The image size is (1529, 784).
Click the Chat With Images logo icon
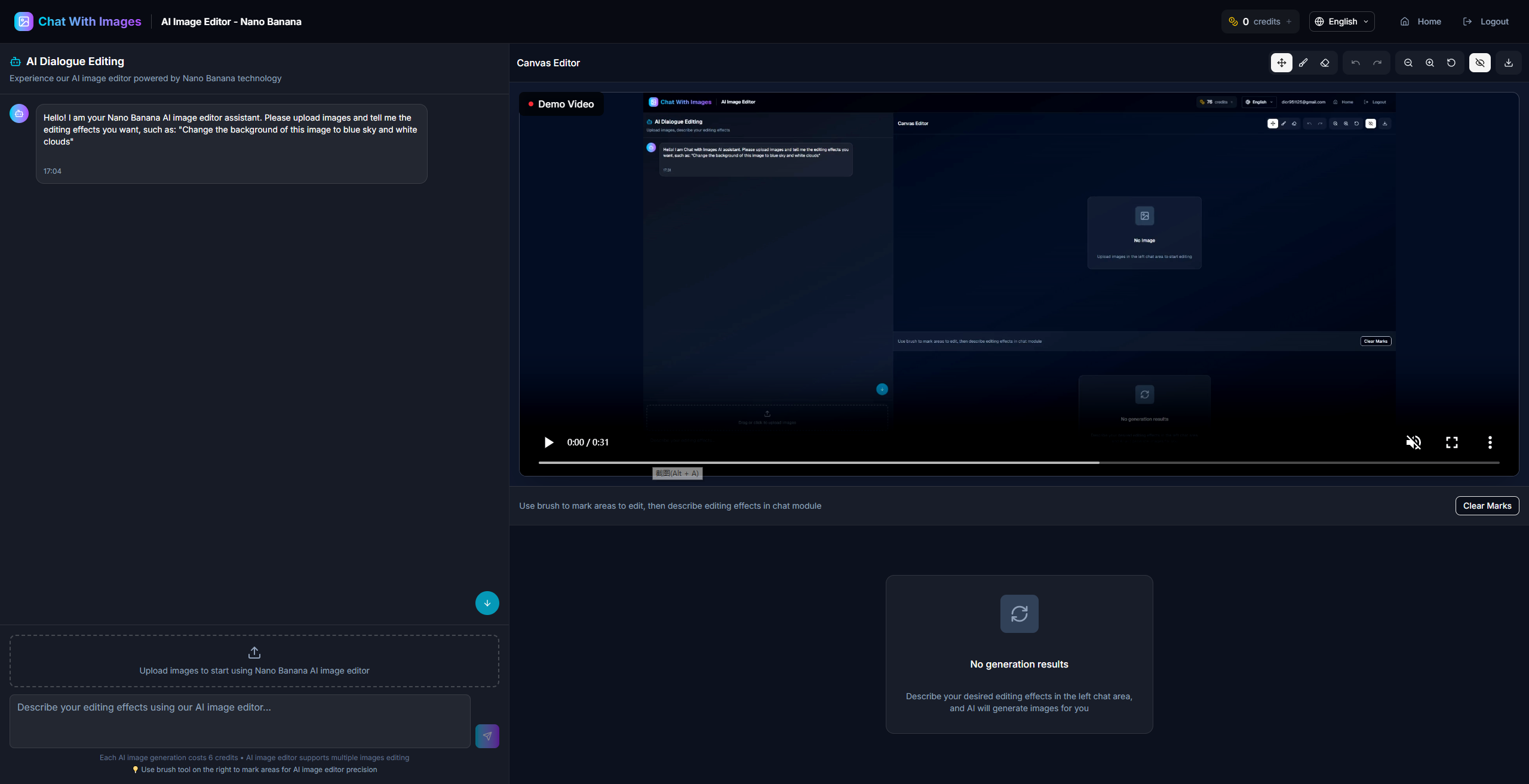click(24, 21)
